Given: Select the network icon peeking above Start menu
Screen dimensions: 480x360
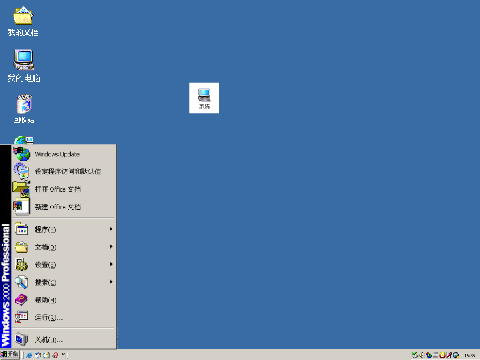Looking at the screenshot, I should click(24, 140).
